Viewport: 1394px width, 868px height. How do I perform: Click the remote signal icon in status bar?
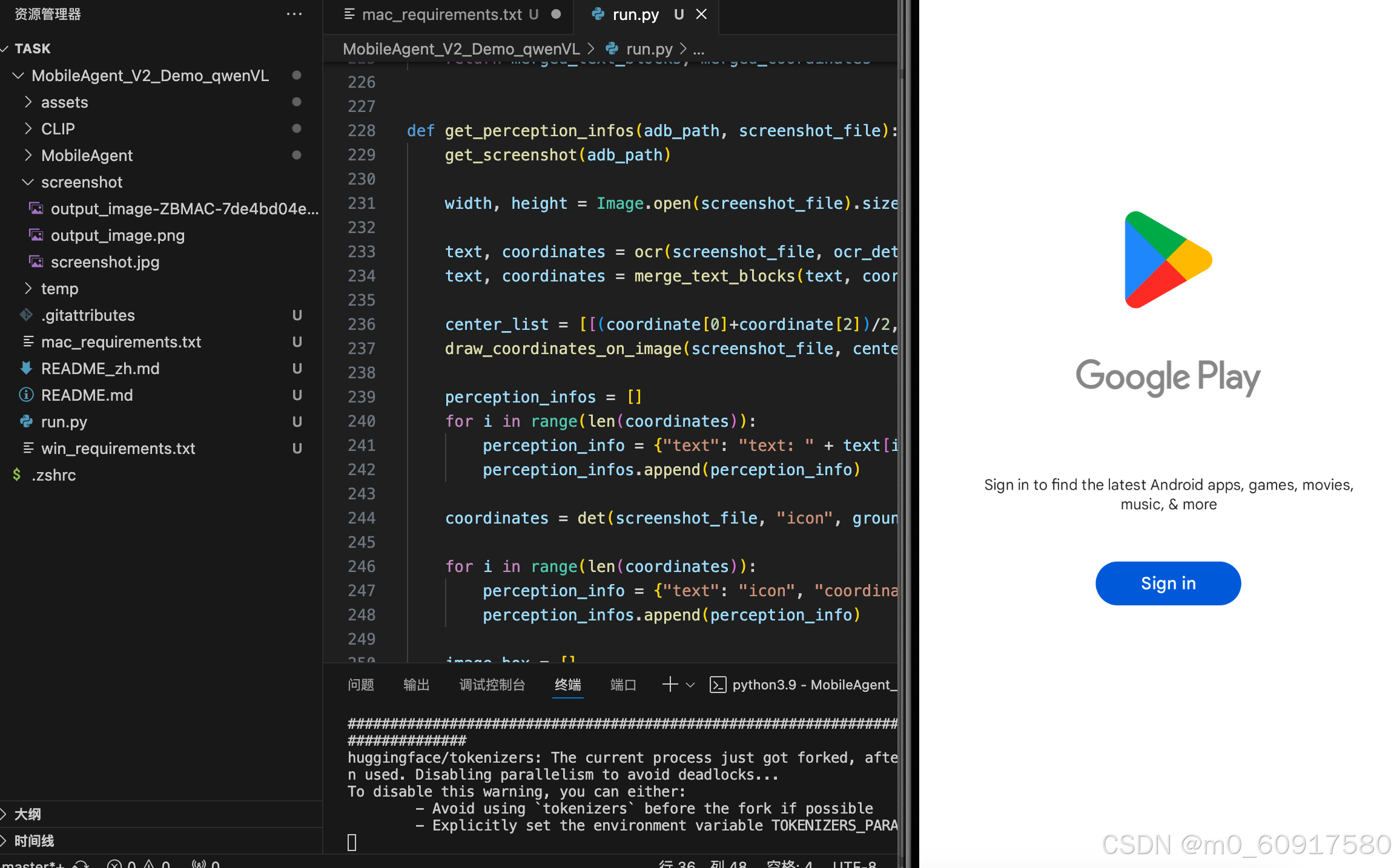(x=200, y=865)
